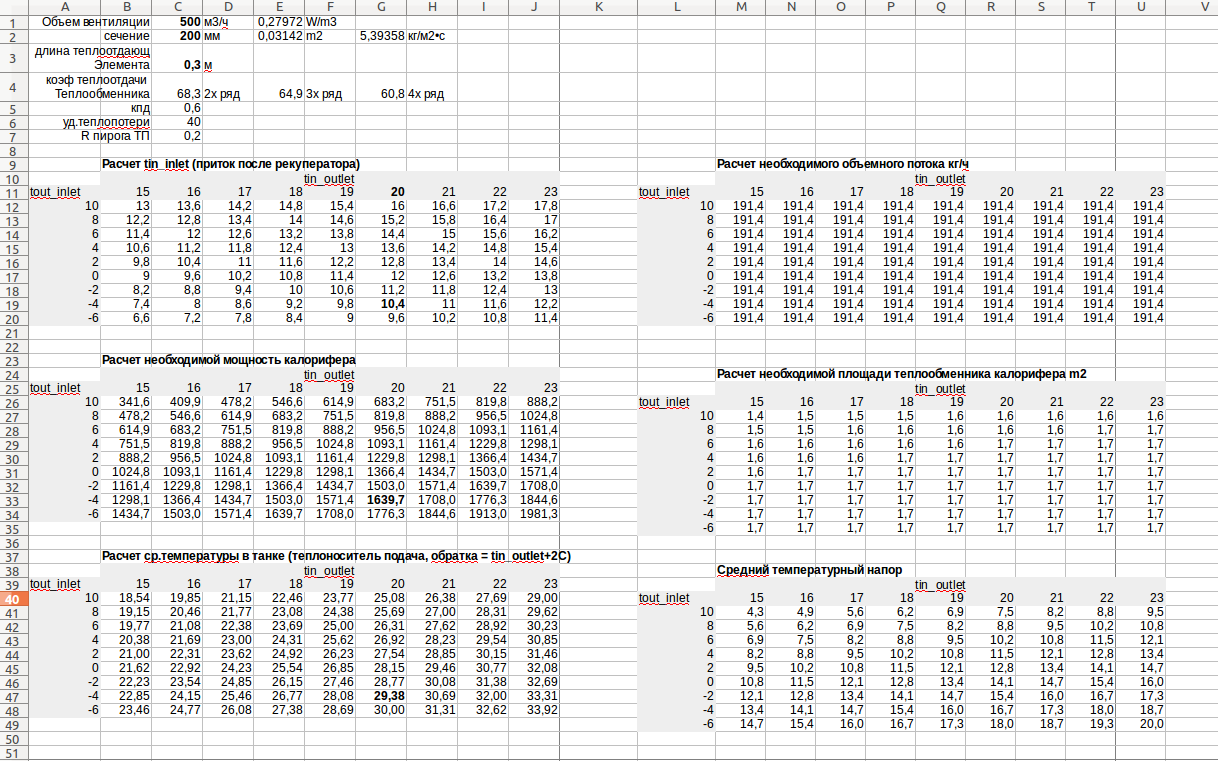Select row 23 header
This screenshot has width=1218, height=761.
[14, 360]
